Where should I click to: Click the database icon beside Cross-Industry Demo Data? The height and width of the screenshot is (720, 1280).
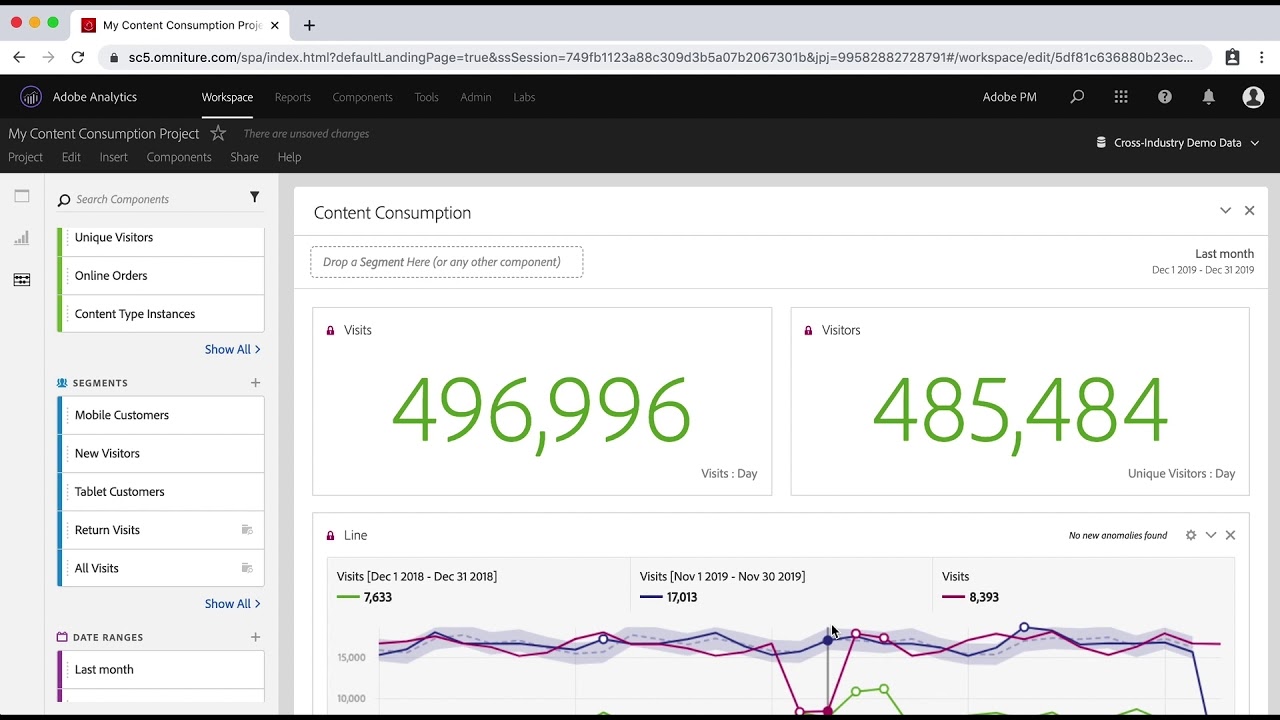click(x=1101, y=143)
